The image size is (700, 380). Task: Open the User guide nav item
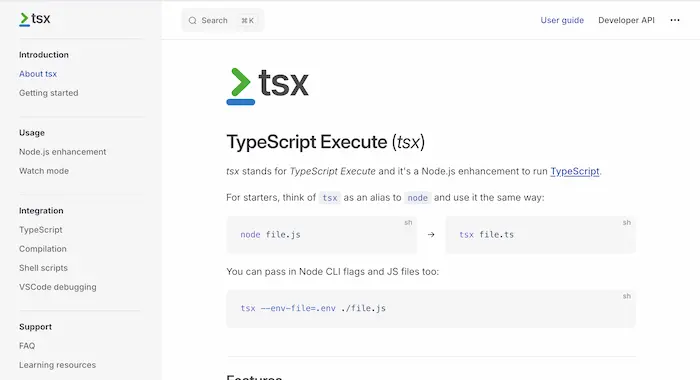tap(562, 20)
